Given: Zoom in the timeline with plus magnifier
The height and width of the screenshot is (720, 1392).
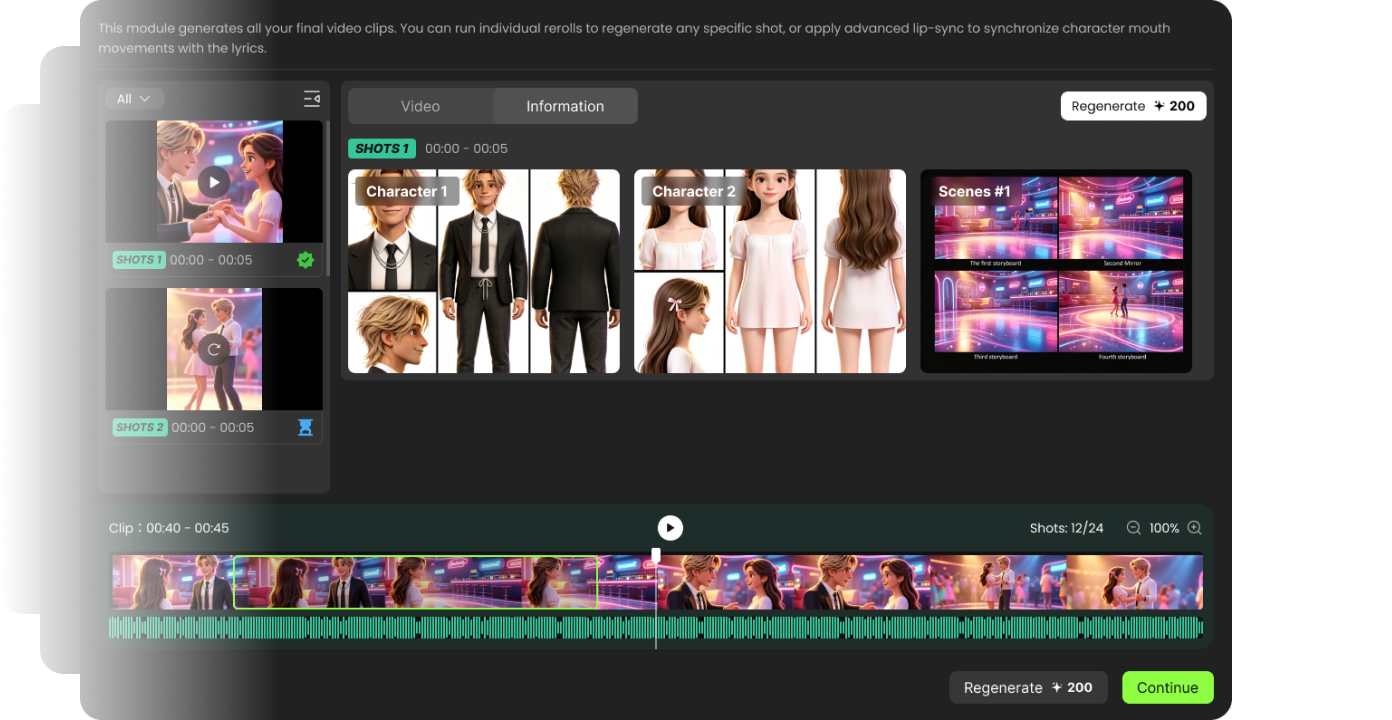Looking at the screenshot, I should [x=1194, y=528].
